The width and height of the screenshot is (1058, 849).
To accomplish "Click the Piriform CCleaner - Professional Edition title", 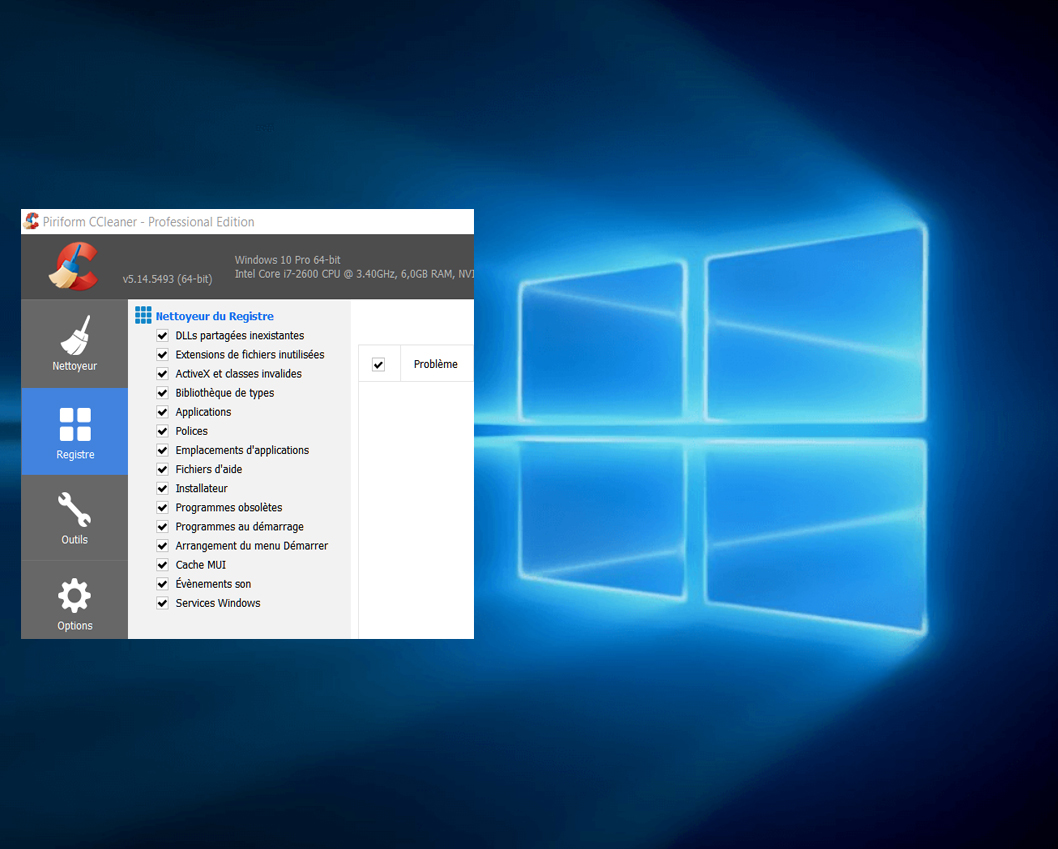I will click(148, 222).
